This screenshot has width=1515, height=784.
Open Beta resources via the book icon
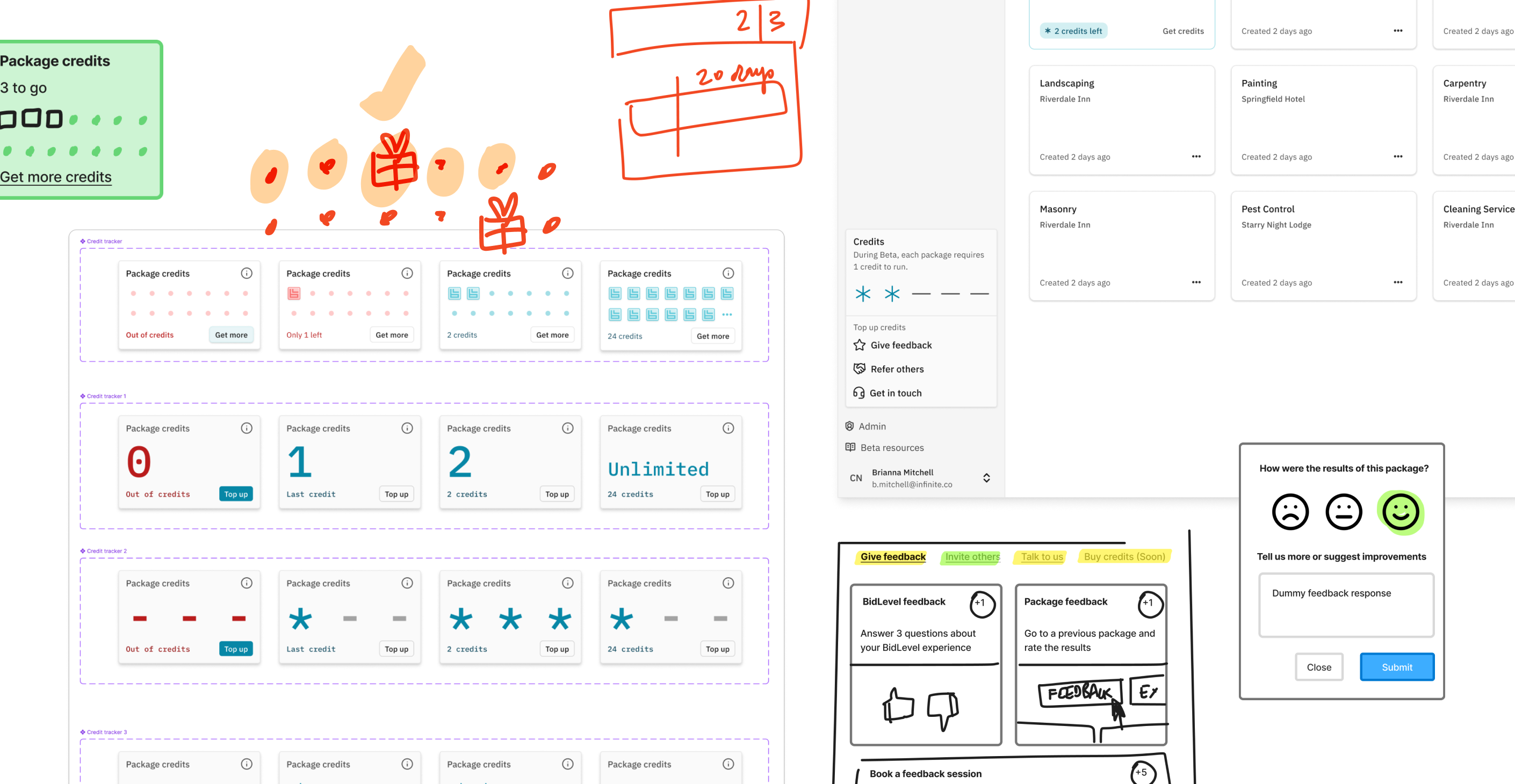(x=850, y=447)
